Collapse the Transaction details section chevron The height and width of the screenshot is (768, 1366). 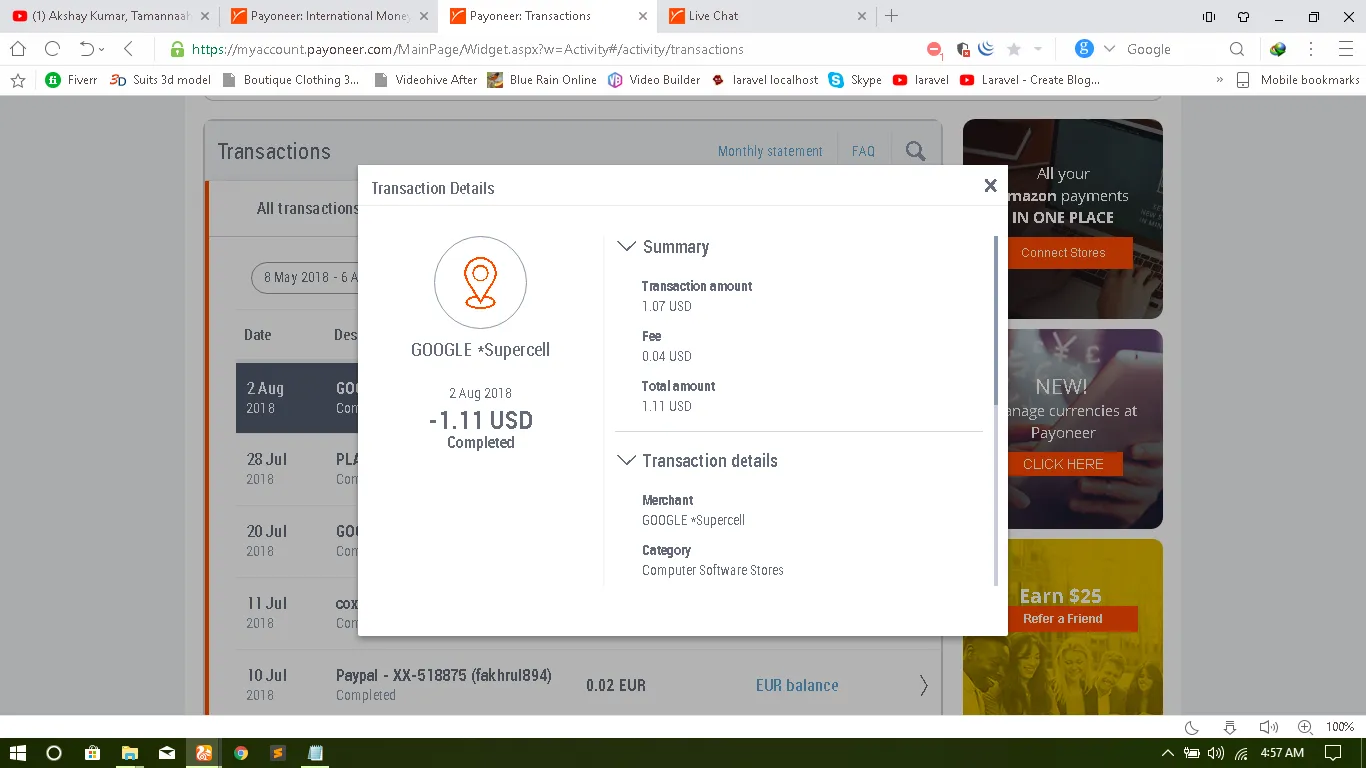pos(627,461)
